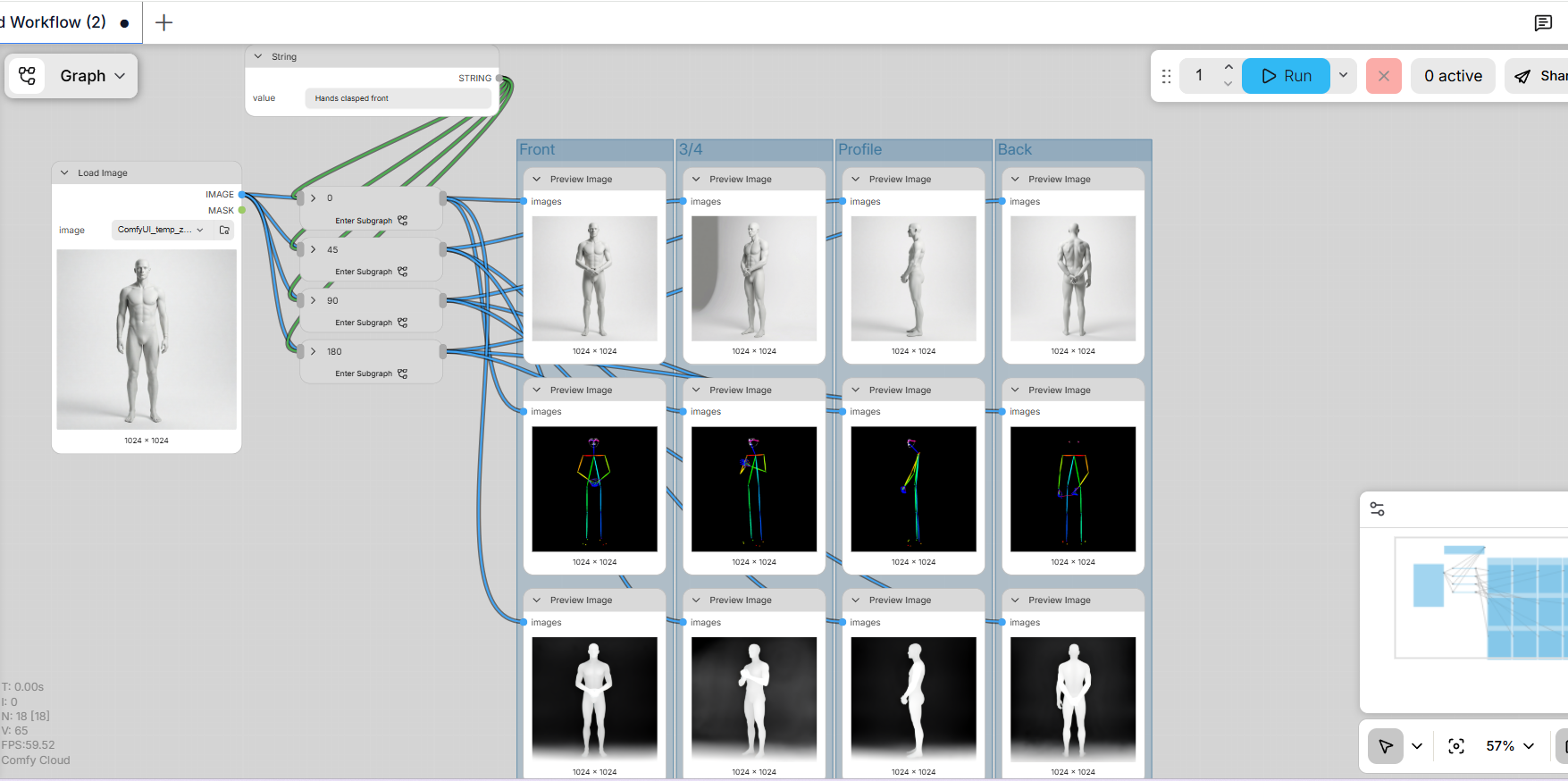Select the Front group title
1568x781 pixels.
[537, 149]
